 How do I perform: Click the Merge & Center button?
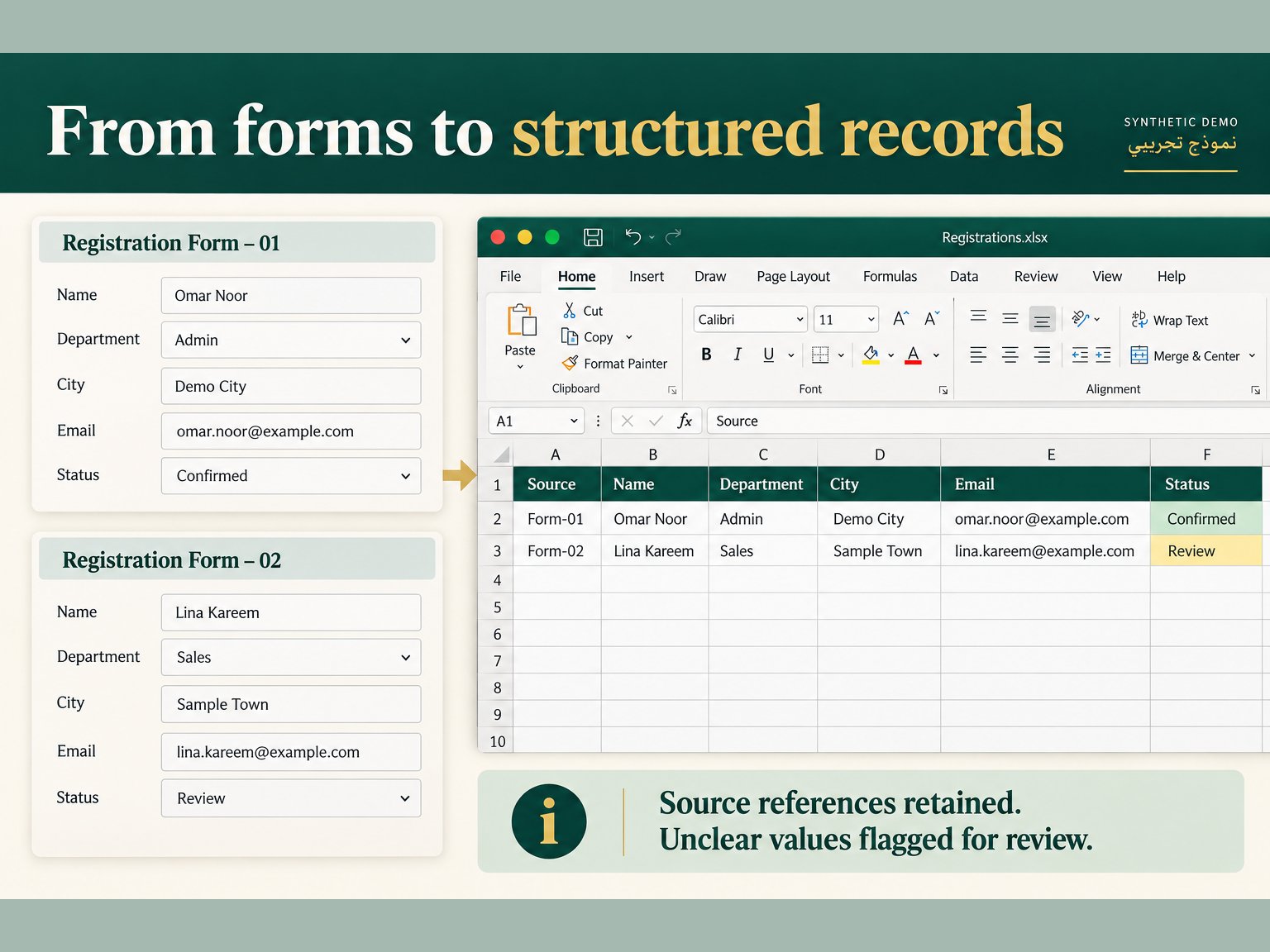[1185, 355]
